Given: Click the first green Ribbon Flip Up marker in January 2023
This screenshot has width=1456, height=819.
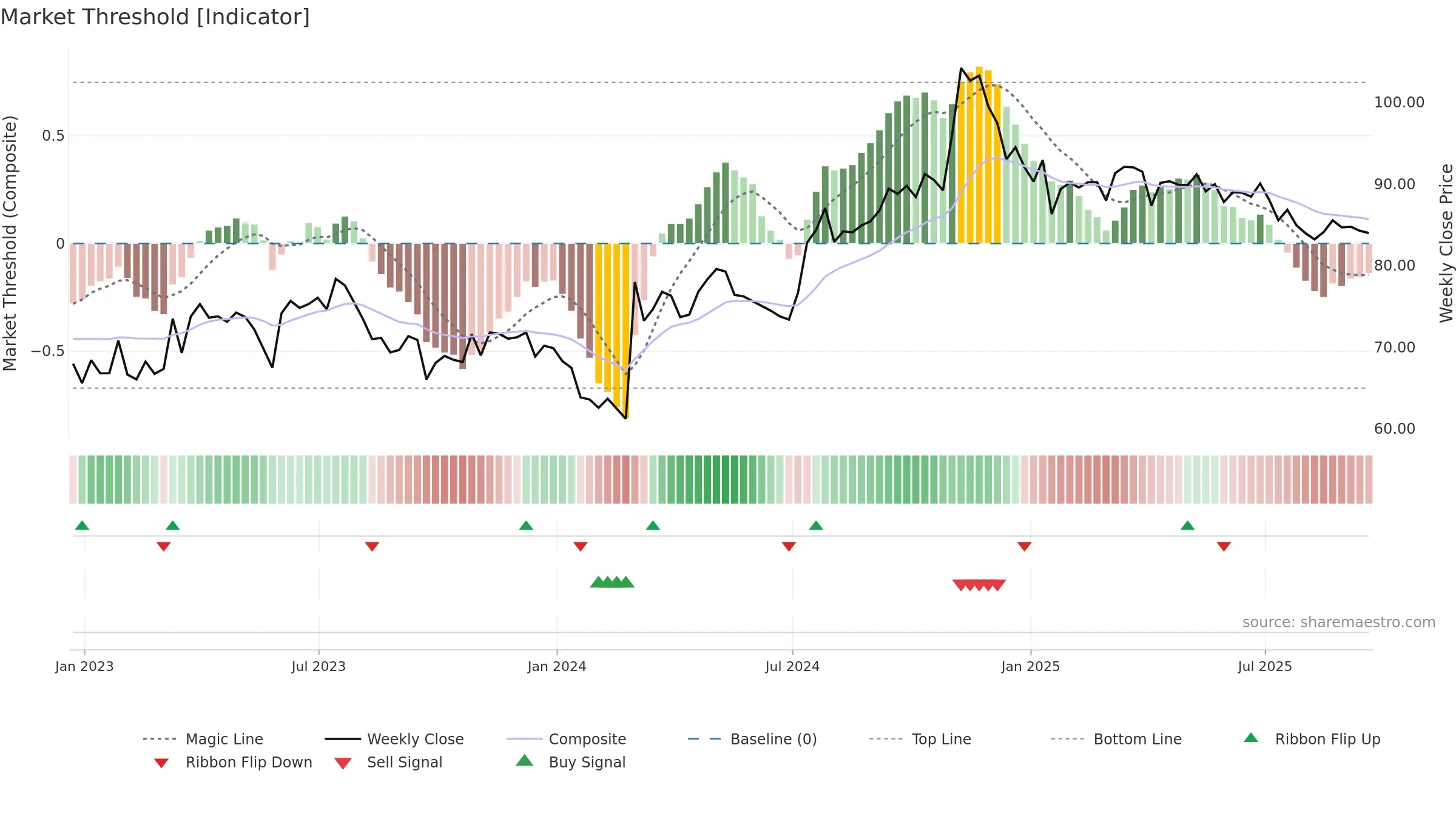Looking at the screenshot, I should 82,525.
